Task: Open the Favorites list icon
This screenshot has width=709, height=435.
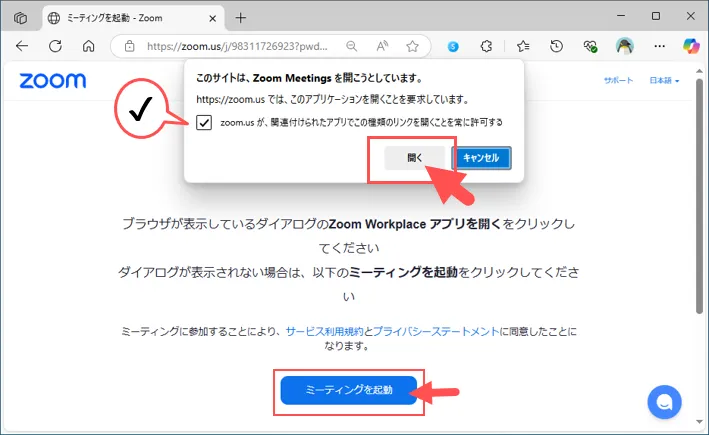Action: pos(523,46)
